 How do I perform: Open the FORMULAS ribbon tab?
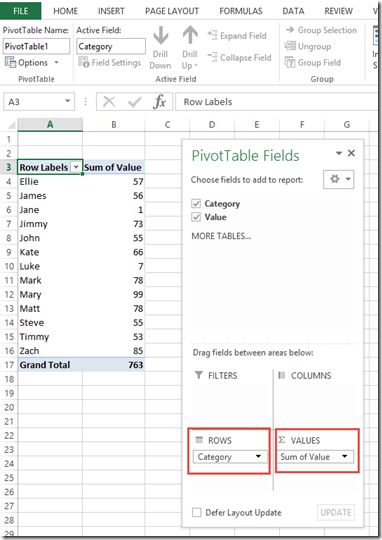click(241, 11)
